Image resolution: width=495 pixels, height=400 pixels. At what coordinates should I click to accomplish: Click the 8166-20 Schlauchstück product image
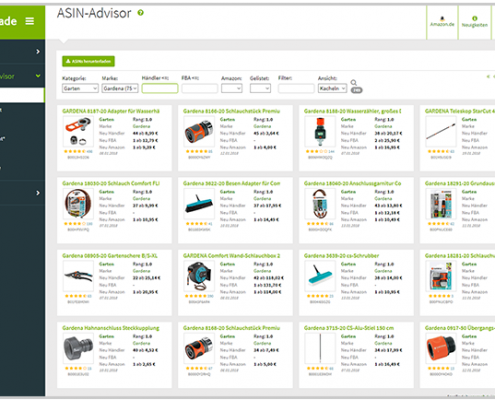(x=199, y=132)
